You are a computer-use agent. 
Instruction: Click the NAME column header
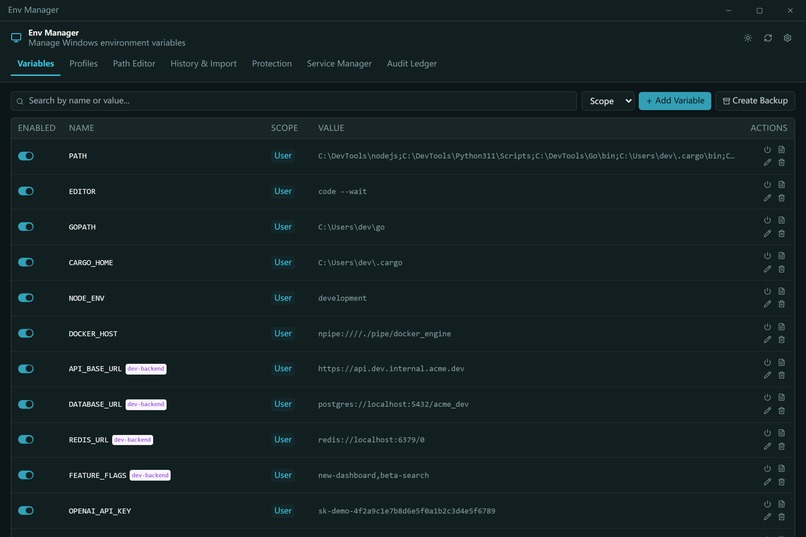click(x=81, y=128)
